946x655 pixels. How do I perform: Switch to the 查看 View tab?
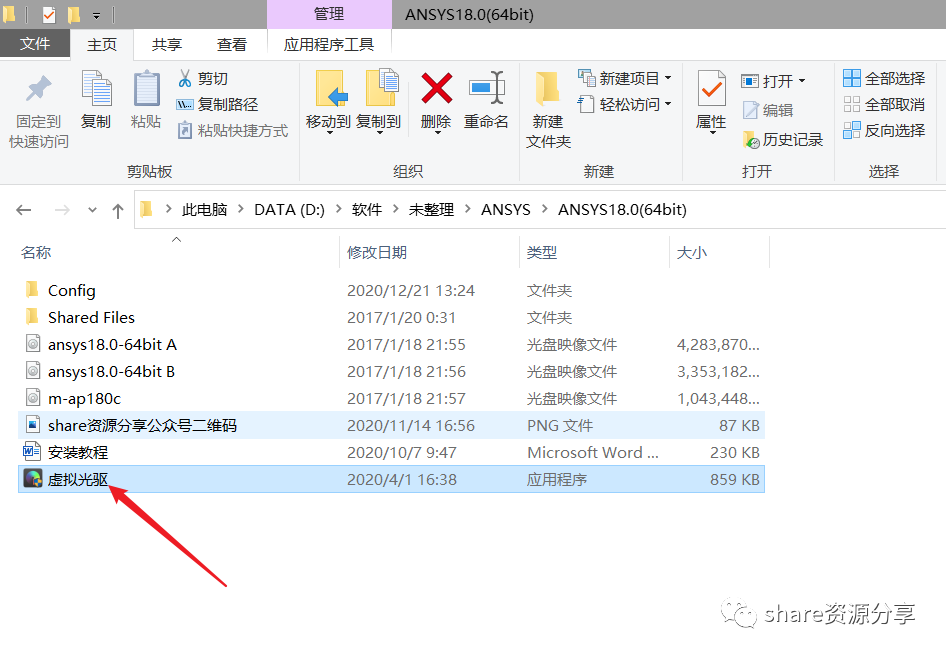(232, 45)
